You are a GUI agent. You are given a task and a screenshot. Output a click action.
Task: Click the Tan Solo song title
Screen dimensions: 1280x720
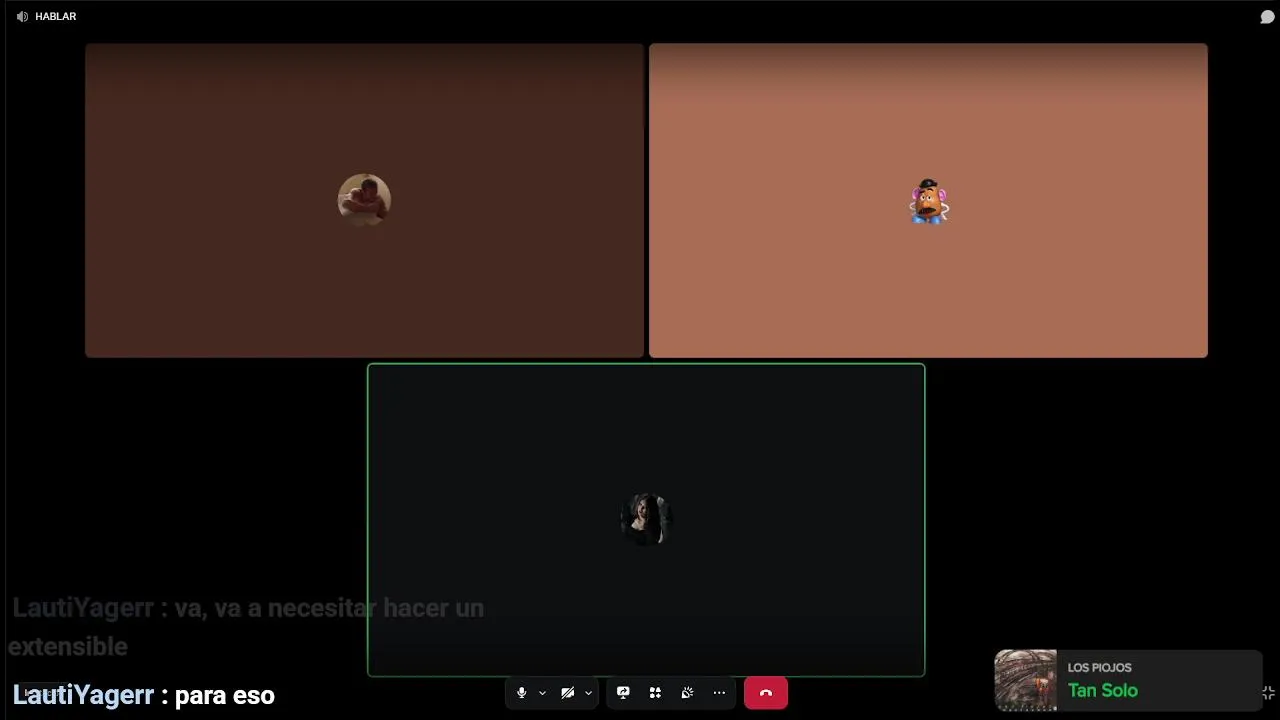(1102, 691)
